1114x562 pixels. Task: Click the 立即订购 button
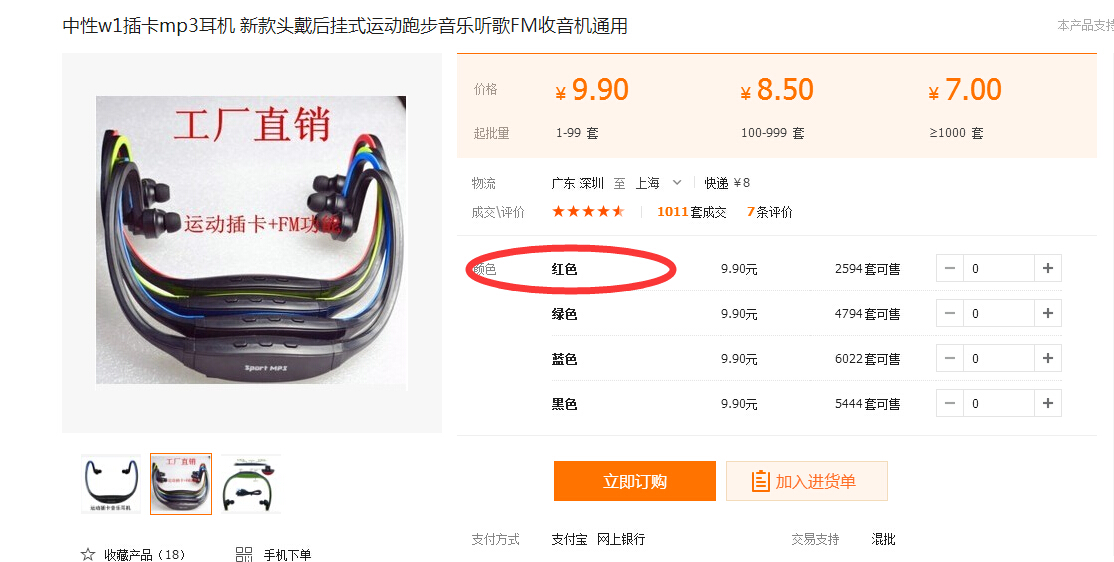point(634,481)
